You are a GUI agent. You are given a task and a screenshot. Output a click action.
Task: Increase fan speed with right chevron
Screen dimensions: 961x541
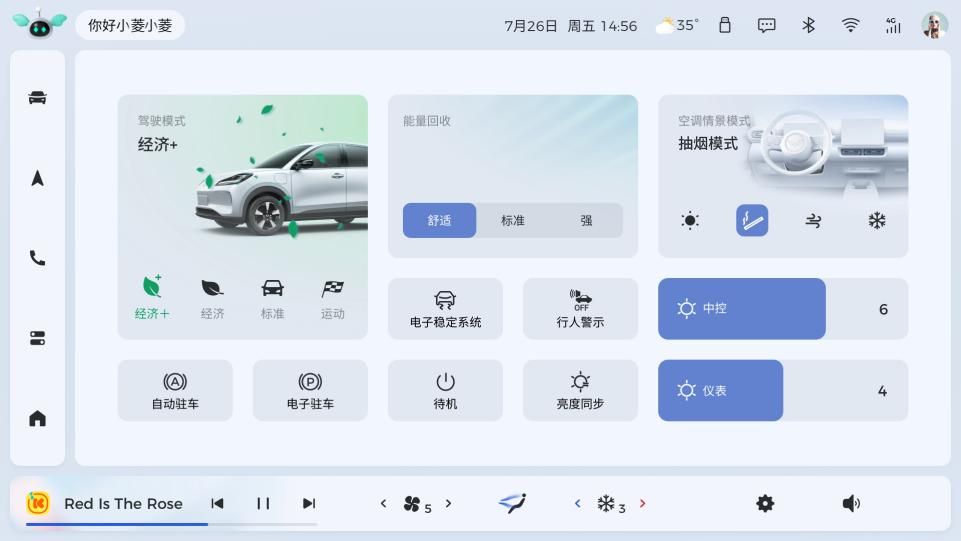point(448,504)
